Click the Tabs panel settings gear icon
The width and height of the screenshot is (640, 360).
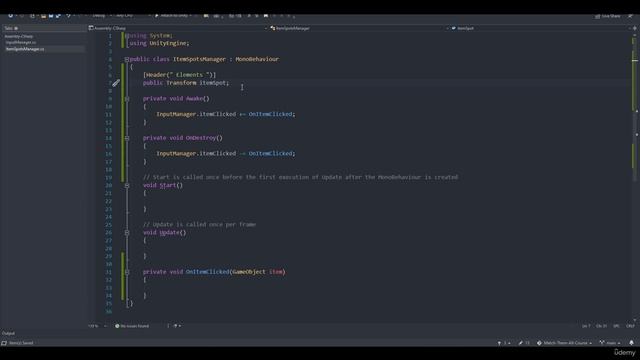click(x=16, y=28)
